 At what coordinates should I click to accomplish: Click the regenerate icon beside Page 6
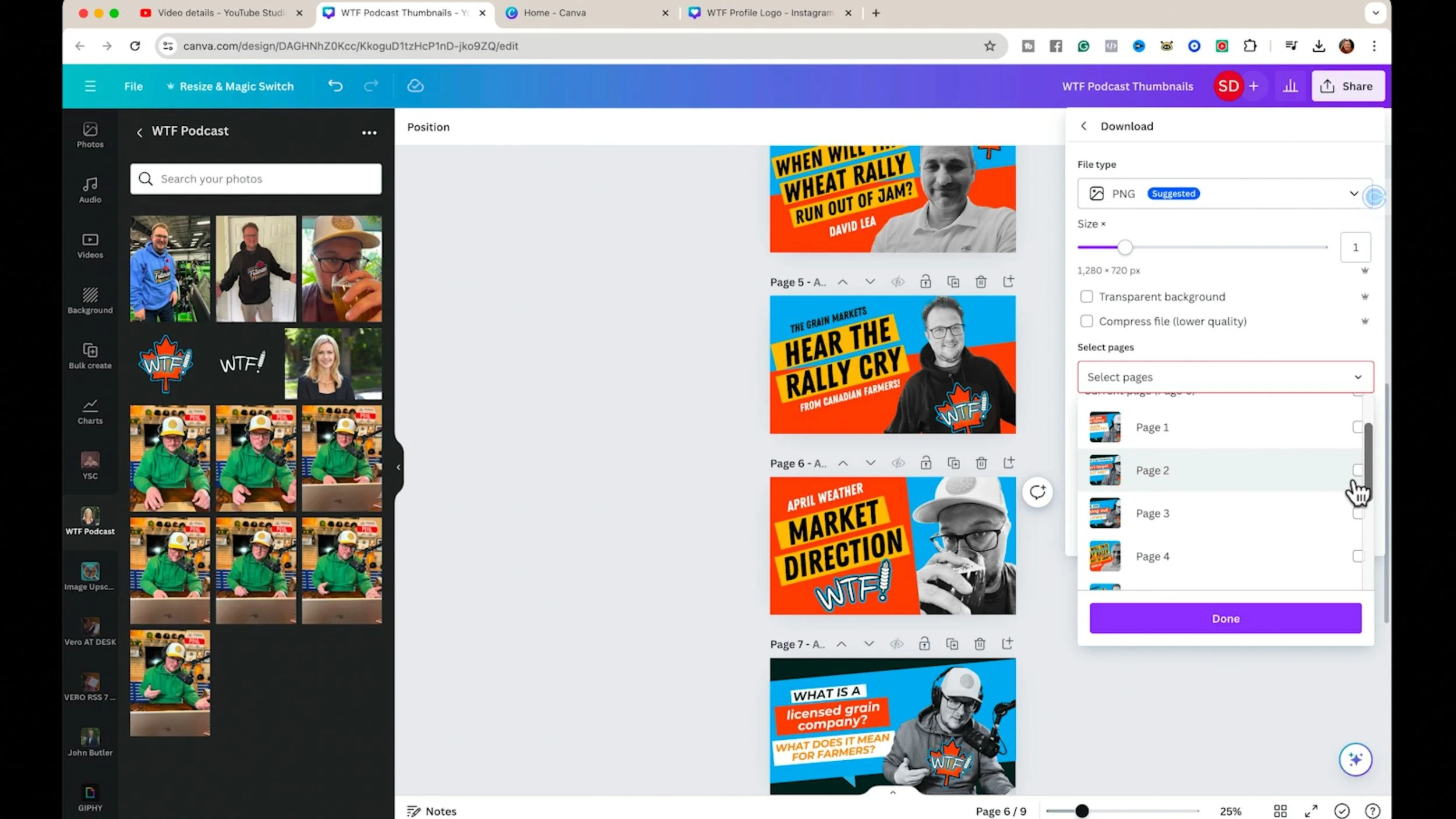click(1038, 492)
